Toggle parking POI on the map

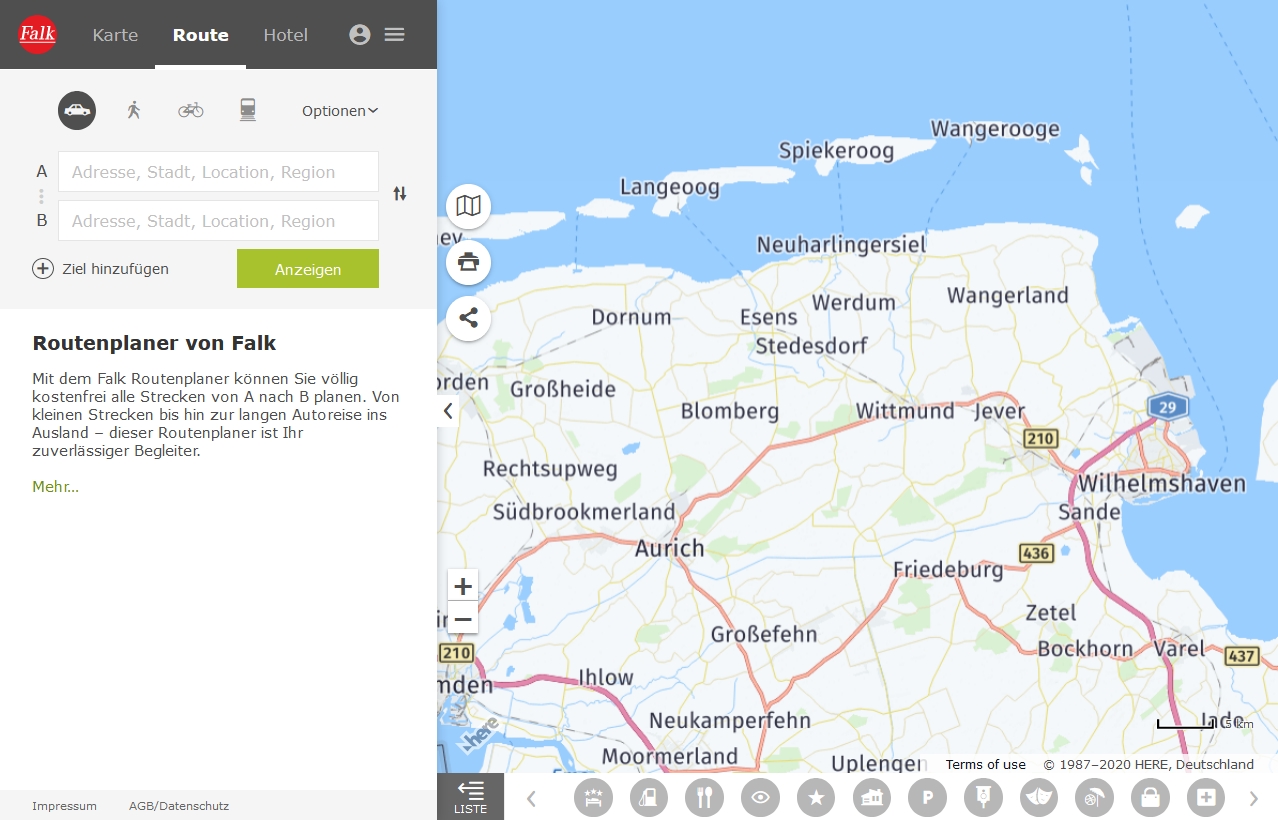[927, 797]
